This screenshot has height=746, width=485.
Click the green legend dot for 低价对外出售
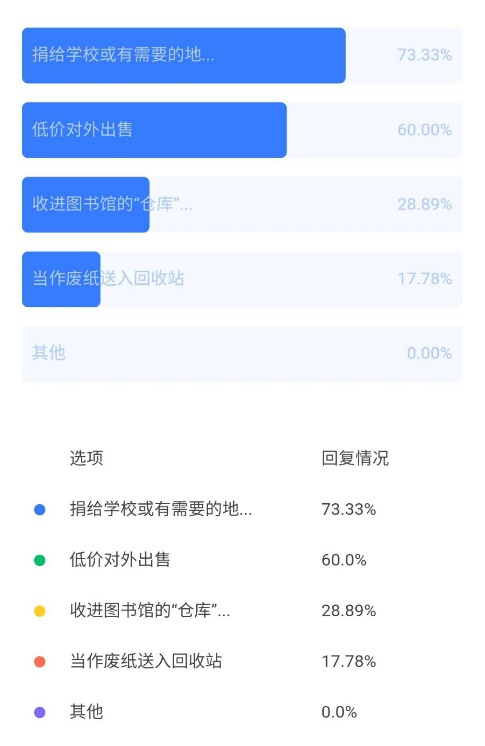coord(40,560)
